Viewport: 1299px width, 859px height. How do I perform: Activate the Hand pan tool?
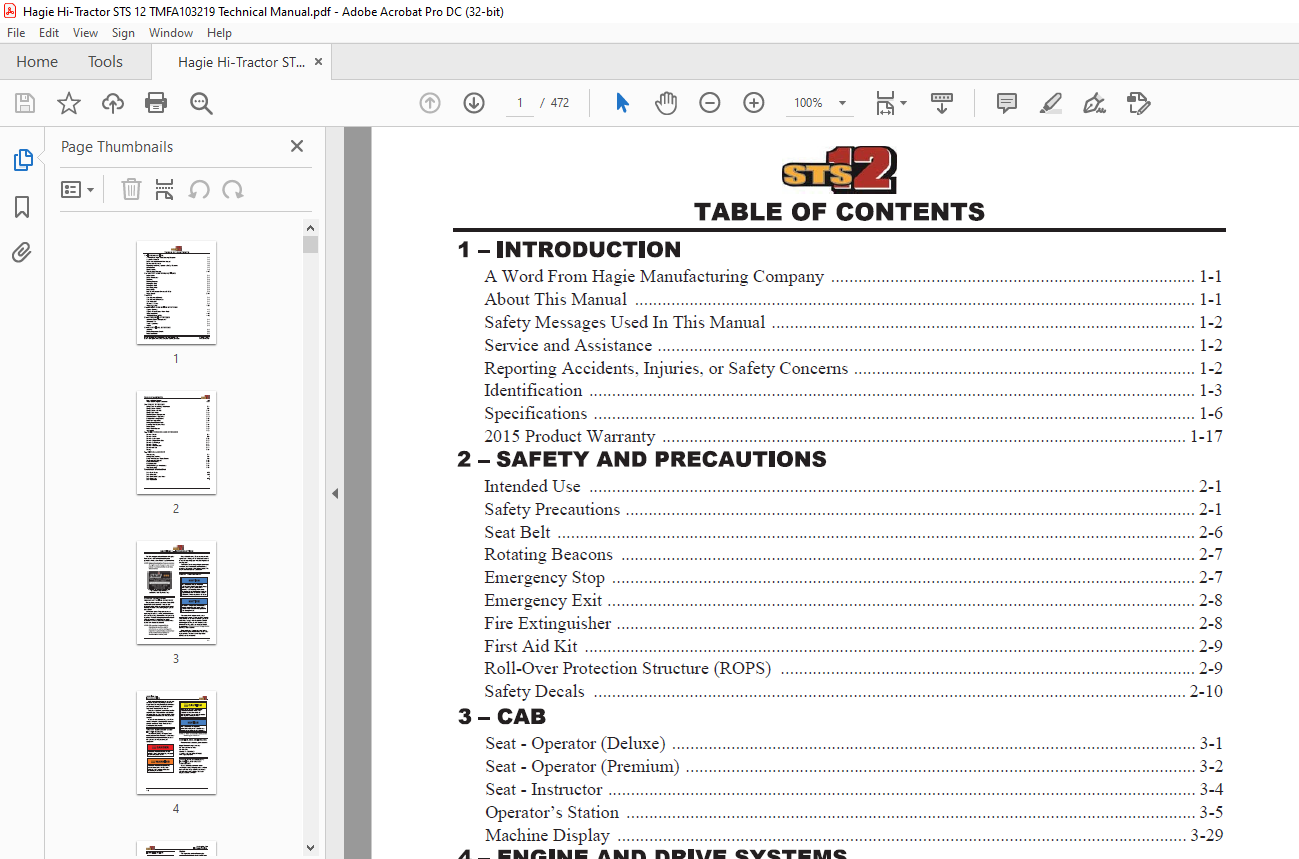click(666, 103)
